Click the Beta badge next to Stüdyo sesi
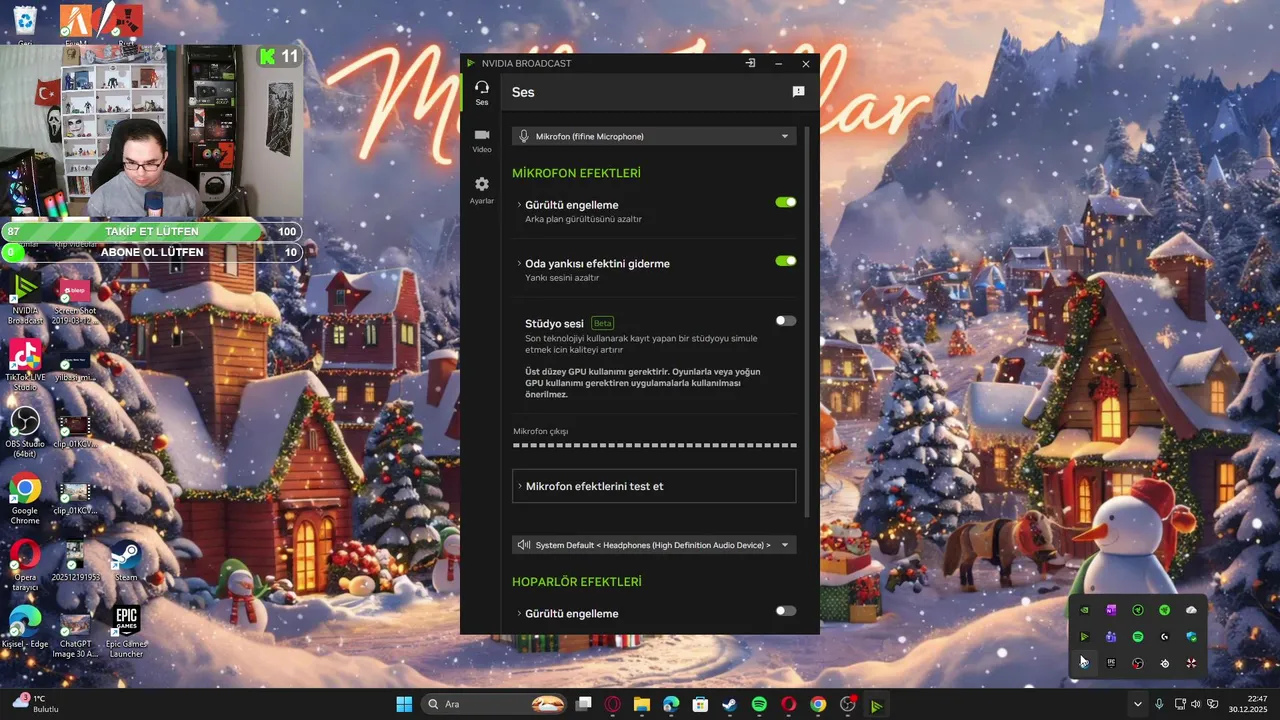This screenshot has width=1280, height=720. [602, 323]
